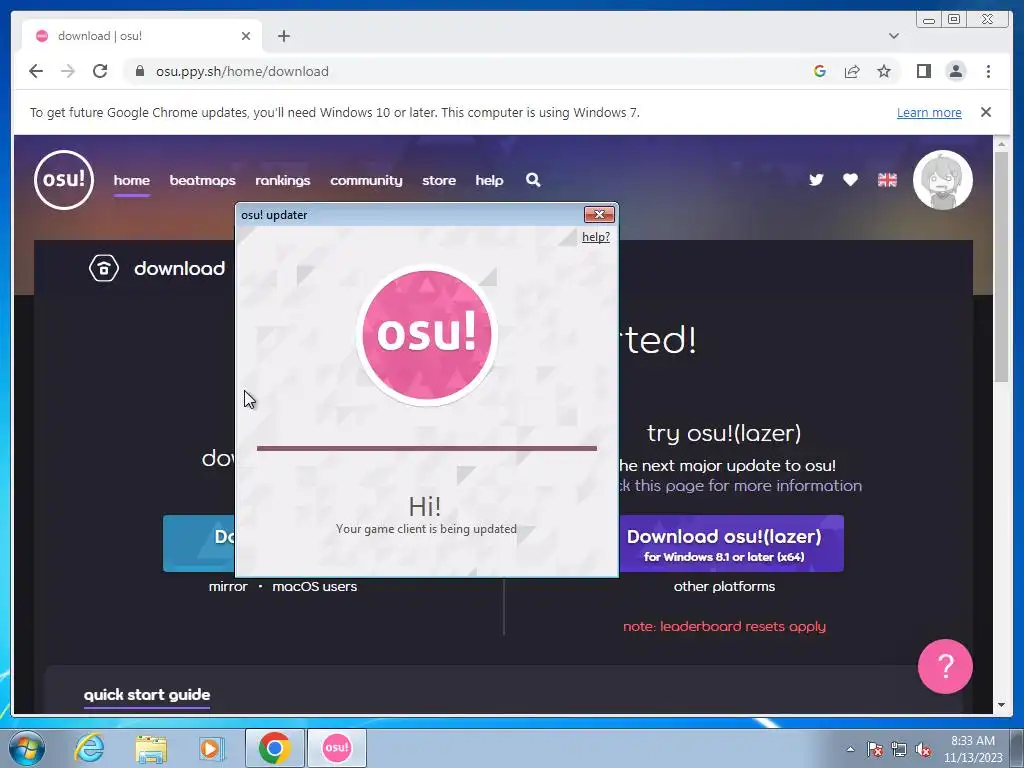Open the media player taskbar icon

pyautogui.click(x=210, y=748)
